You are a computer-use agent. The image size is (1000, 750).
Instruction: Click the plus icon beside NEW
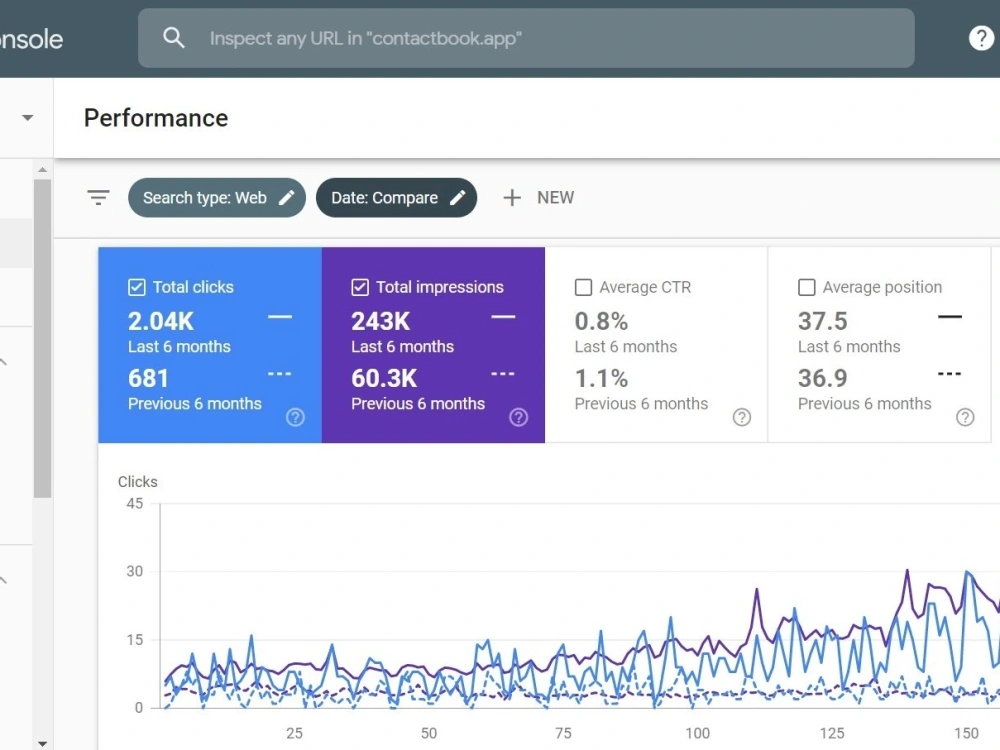(x=511, y=198)
